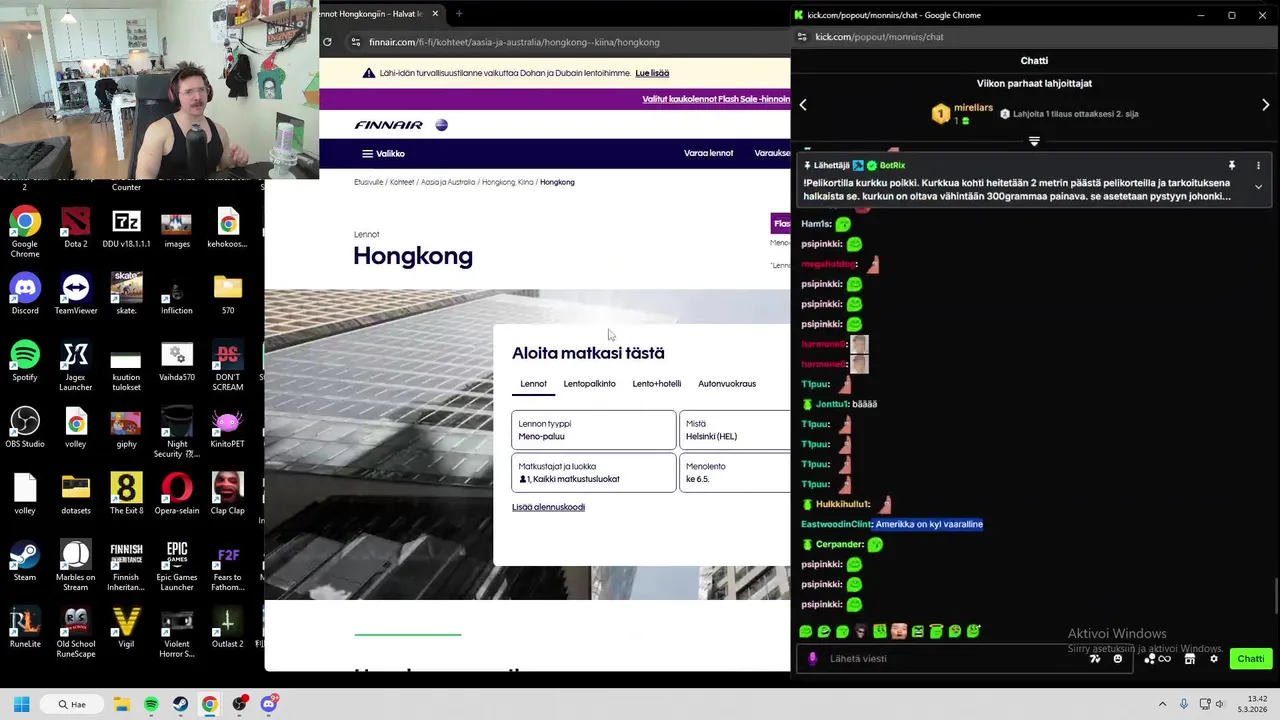Open Old School RuneScape desktop icon

click(x=75, y=633)
